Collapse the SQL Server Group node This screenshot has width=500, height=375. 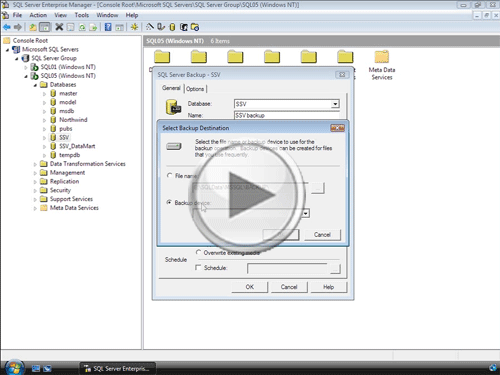[17, 58]
